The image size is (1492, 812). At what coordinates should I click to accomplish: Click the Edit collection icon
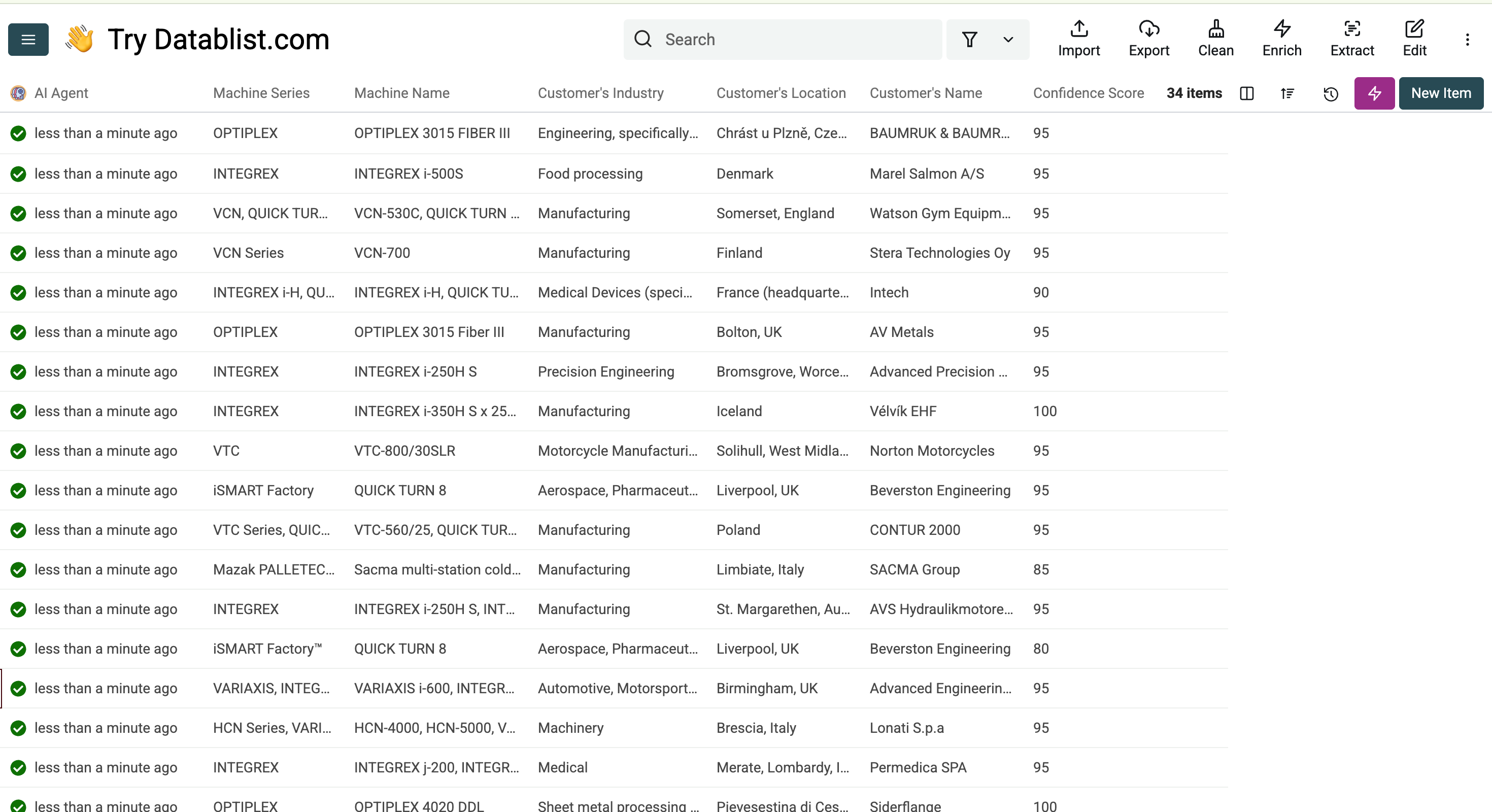(1414, 39)
